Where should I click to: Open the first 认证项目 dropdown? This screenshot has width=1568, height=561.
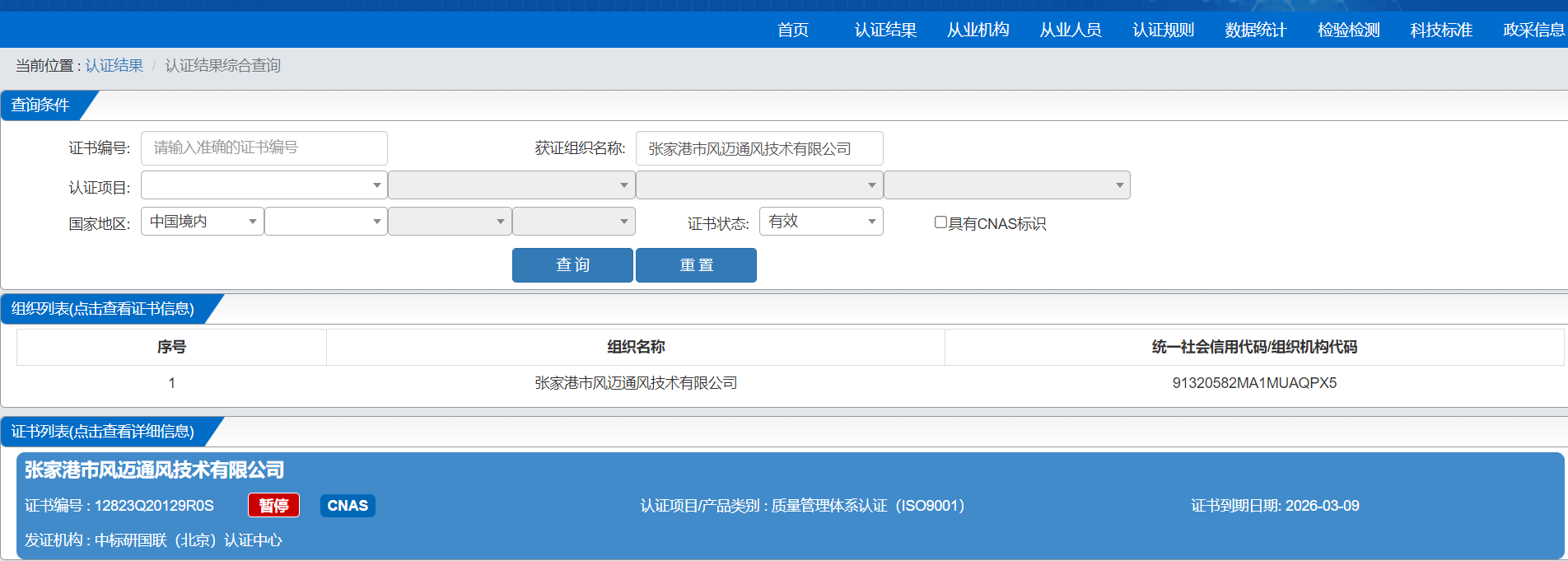tap(264, 185)
